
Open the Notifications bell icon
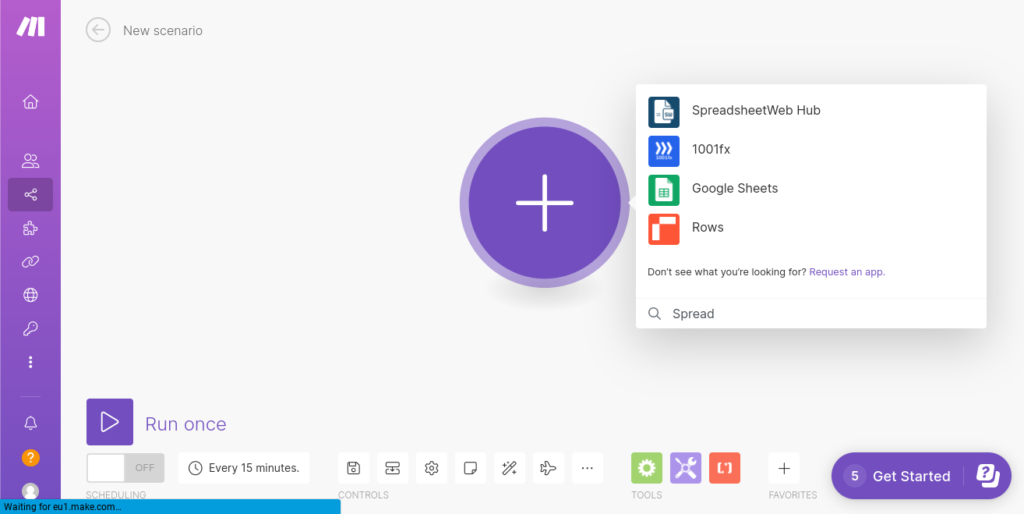pos(30,423)
